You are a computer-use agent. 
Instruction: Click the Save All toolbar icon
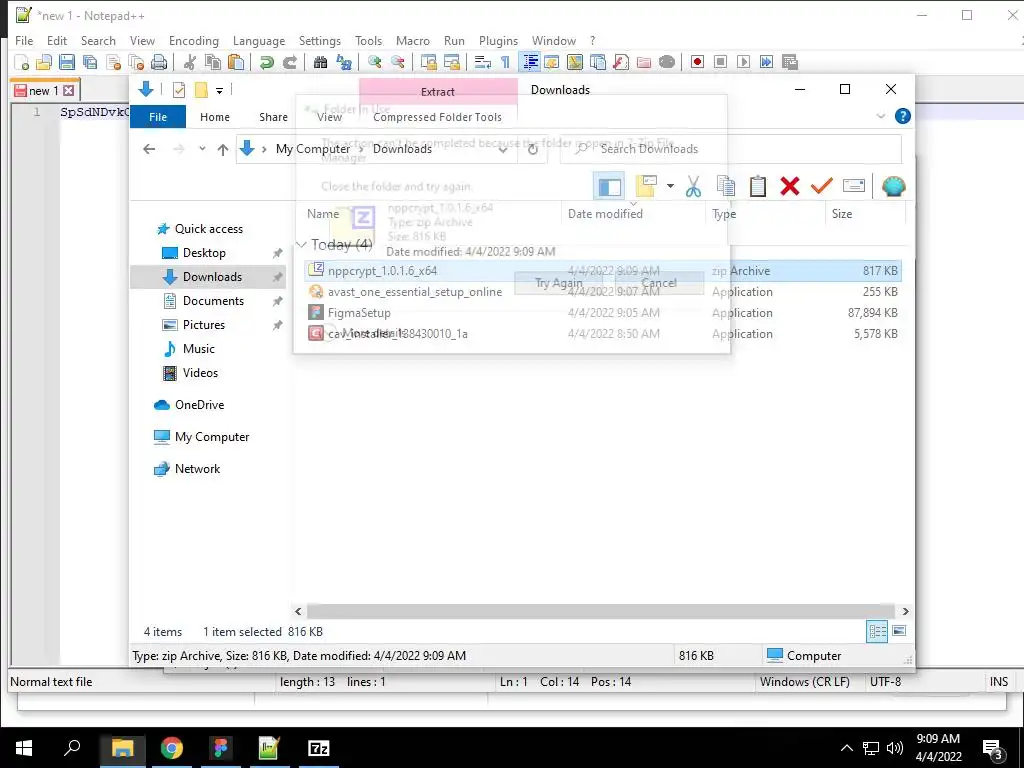tap(89, 62)
